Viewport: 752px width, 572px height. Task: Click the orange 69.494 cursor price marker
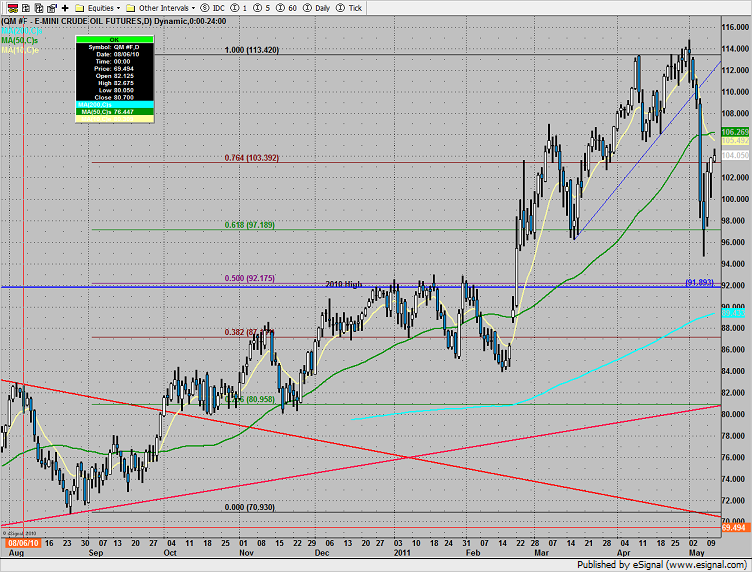click(x=734, y=527)
